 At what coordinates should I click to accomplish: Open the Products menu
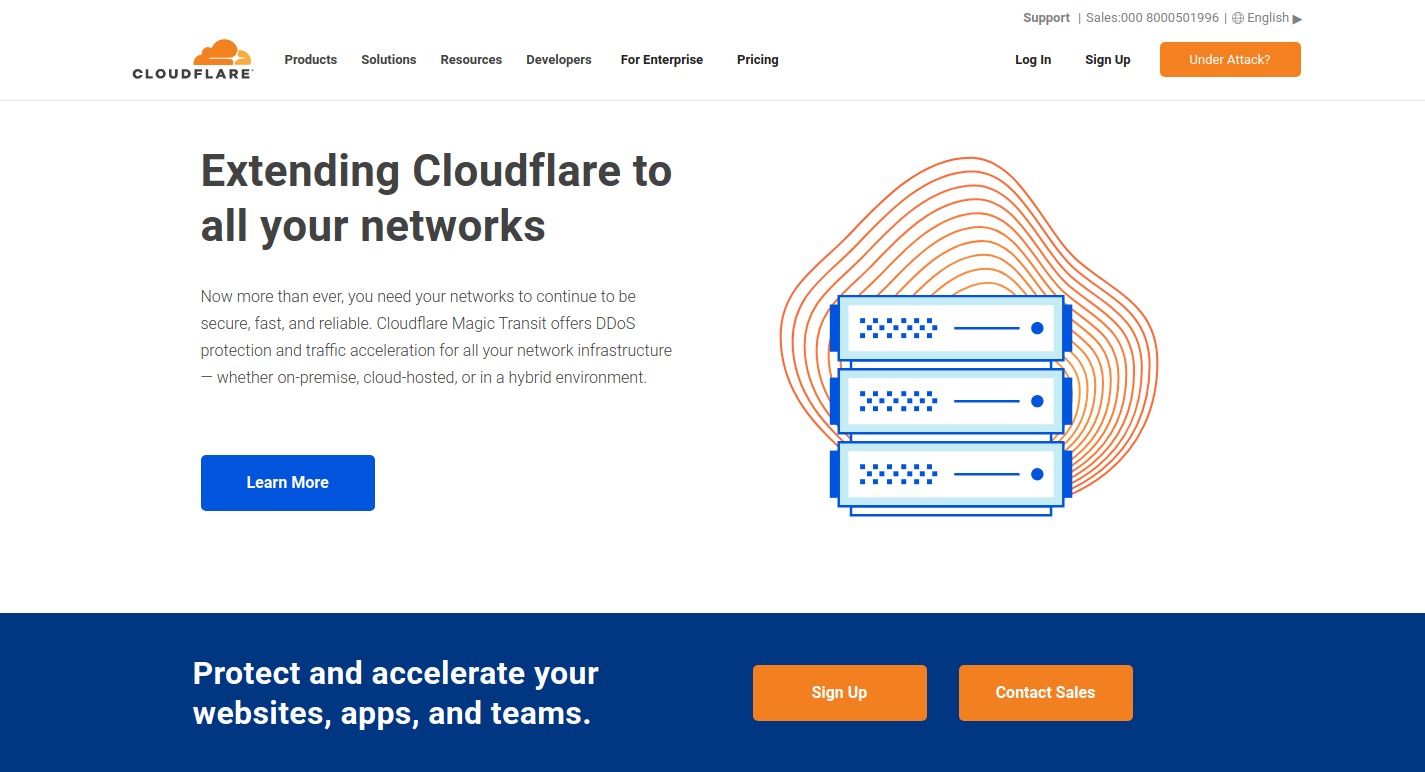click(310, 60)
